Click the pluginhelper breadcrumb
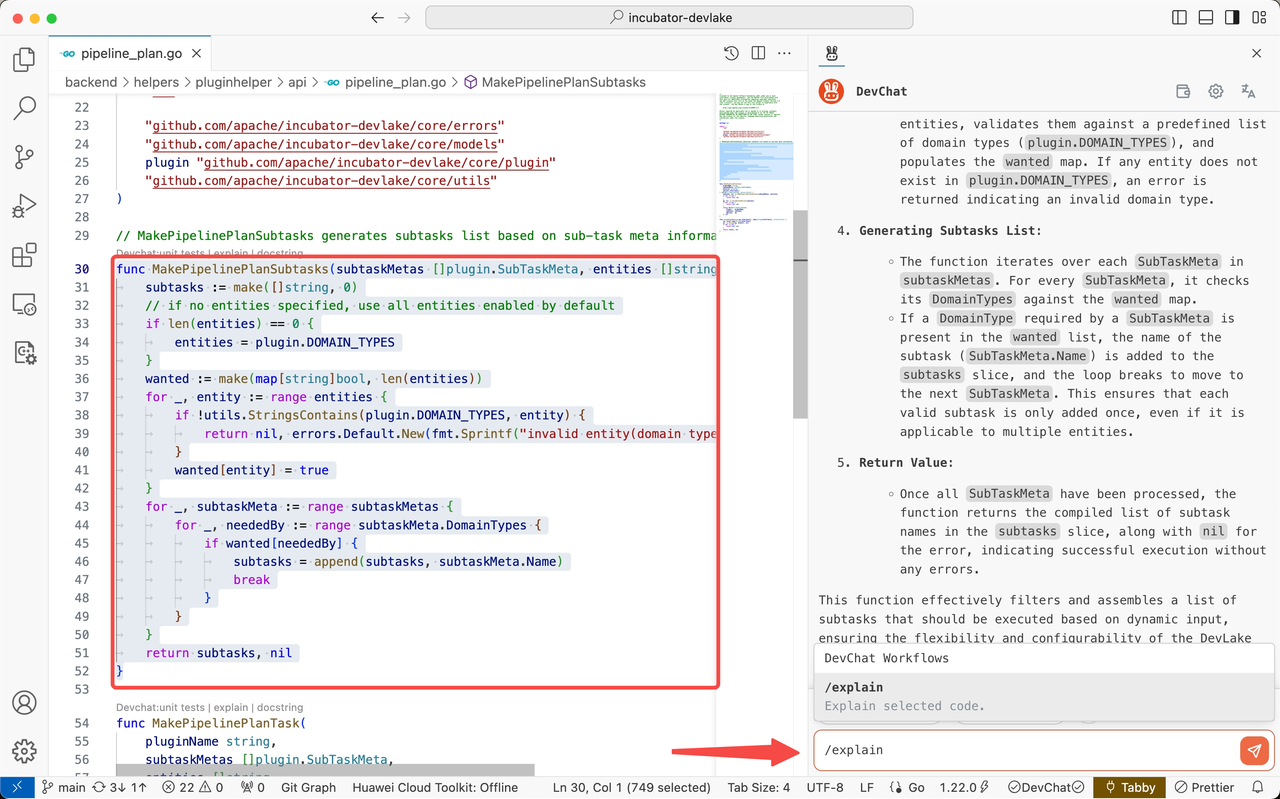 point(234,82)
